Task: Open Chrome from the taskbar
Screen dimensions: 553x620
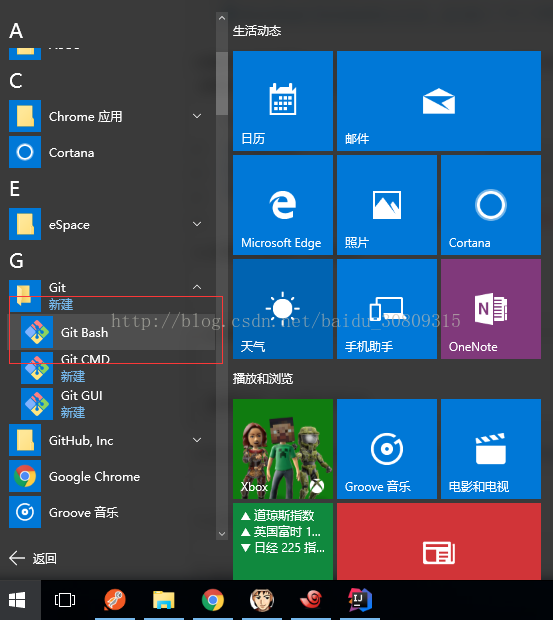Action: click(x=213, y=600)
